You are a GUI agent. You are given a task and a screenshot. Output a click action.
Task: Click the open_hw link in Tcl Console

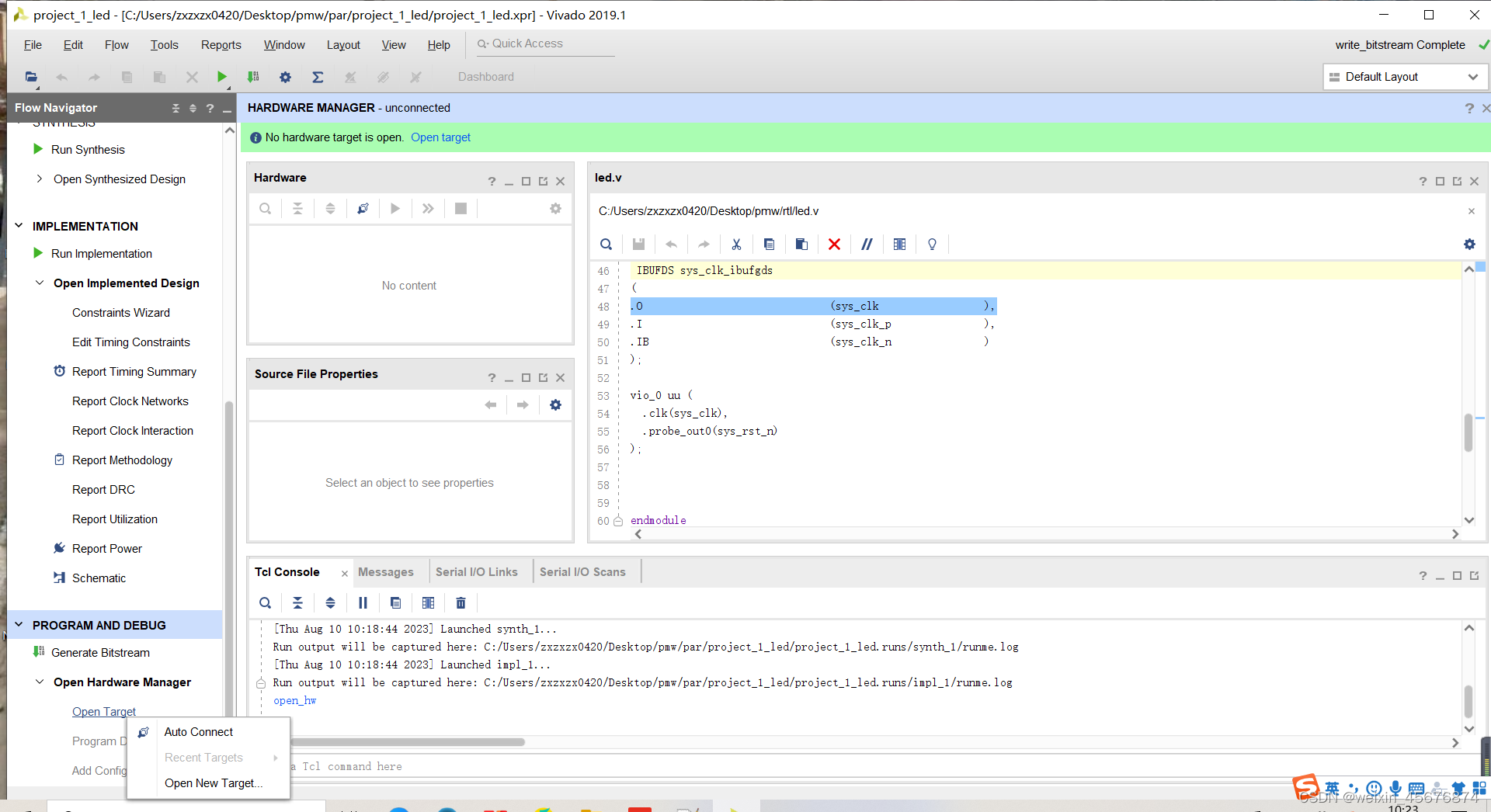click(x=295, y=700)
